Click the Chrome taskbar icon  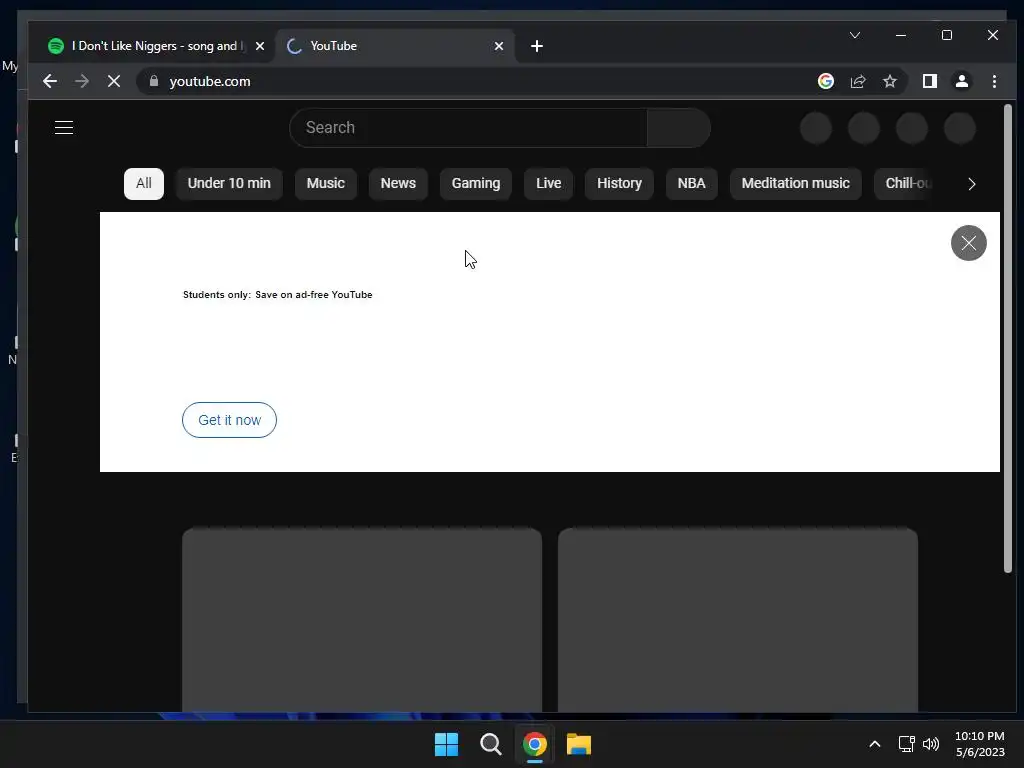pos(535,744)
